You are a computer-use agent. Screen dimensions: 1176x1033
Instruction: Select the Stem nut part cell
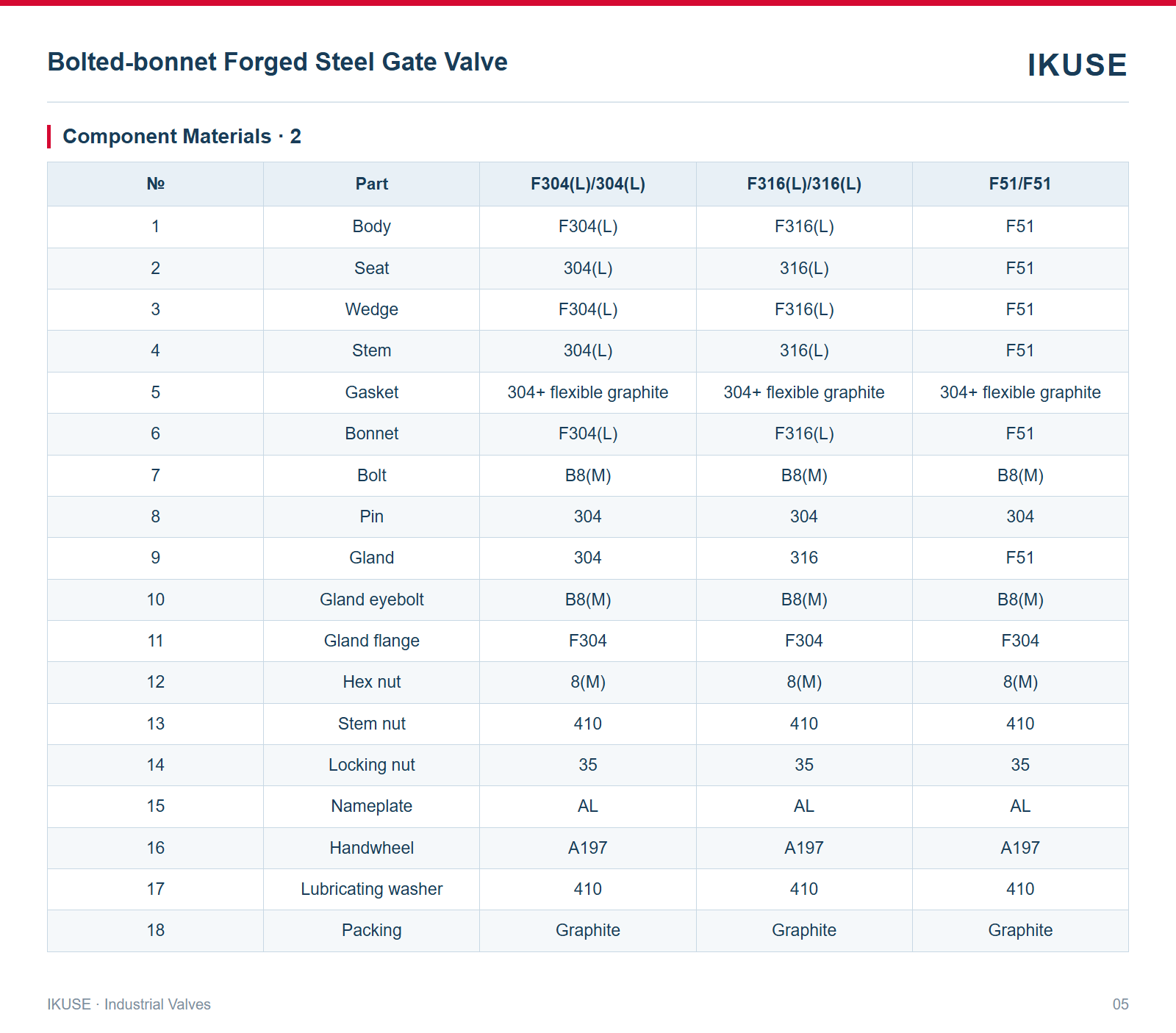(x=372, y=724)
